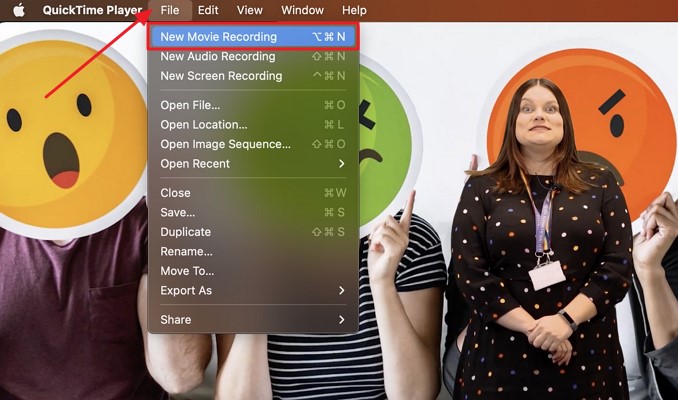Select Open Location… menu entry
Viewport: 678px width, 400px height.
tap(253, 125)
